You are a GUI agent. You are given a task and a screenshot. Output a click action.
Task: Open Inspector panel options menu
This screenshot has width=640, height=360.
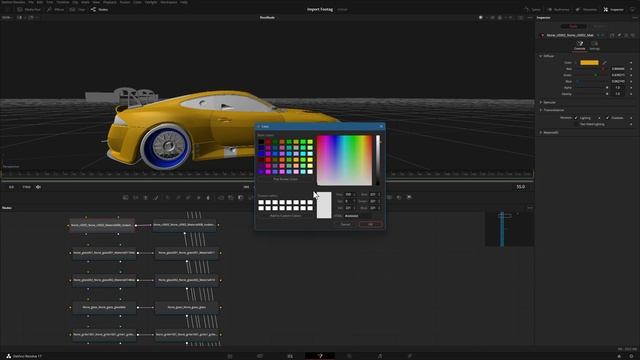635,18
